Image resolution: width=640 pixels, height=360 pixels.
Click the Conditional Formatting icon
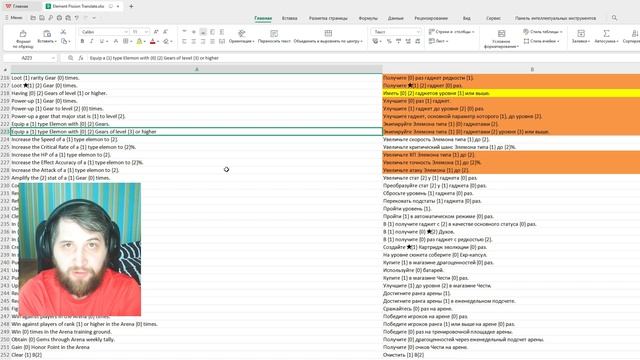point(501,33)
